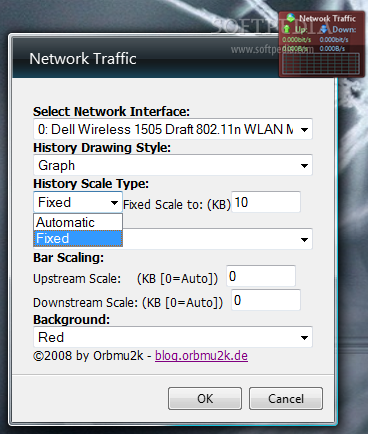Confirm settings with the OK button

tap(205, 398)
